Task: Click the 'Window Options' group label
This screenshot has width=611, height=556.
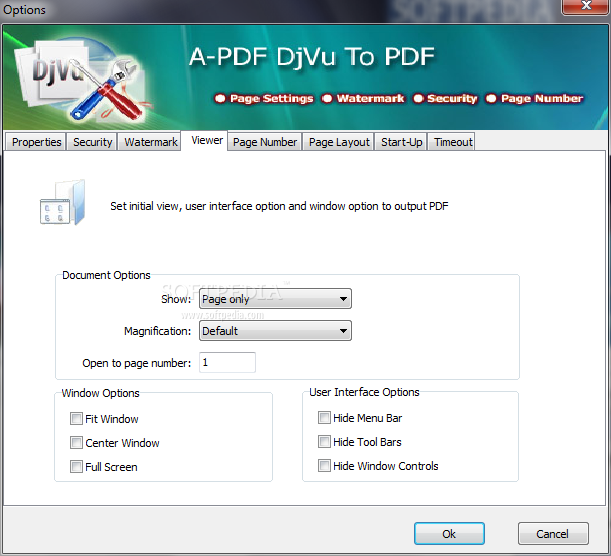Action: (x=100, y=393)
